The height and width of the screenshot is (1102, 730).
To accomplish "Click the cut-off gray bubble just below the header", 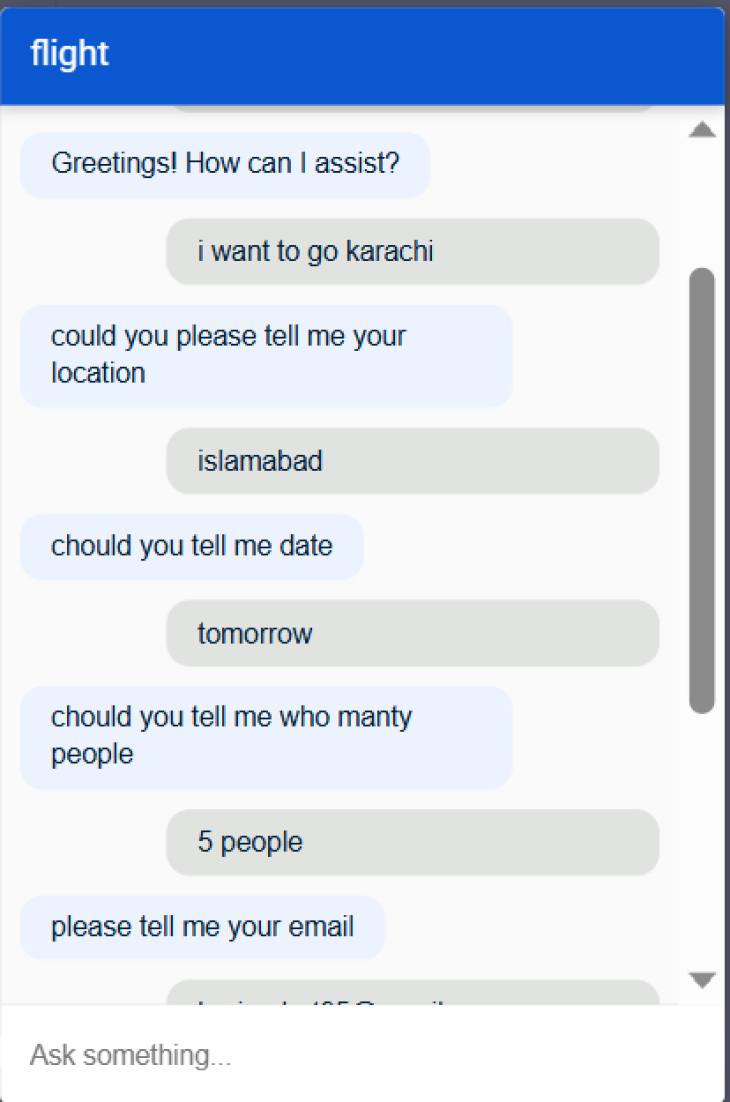I will coord(412,108).
